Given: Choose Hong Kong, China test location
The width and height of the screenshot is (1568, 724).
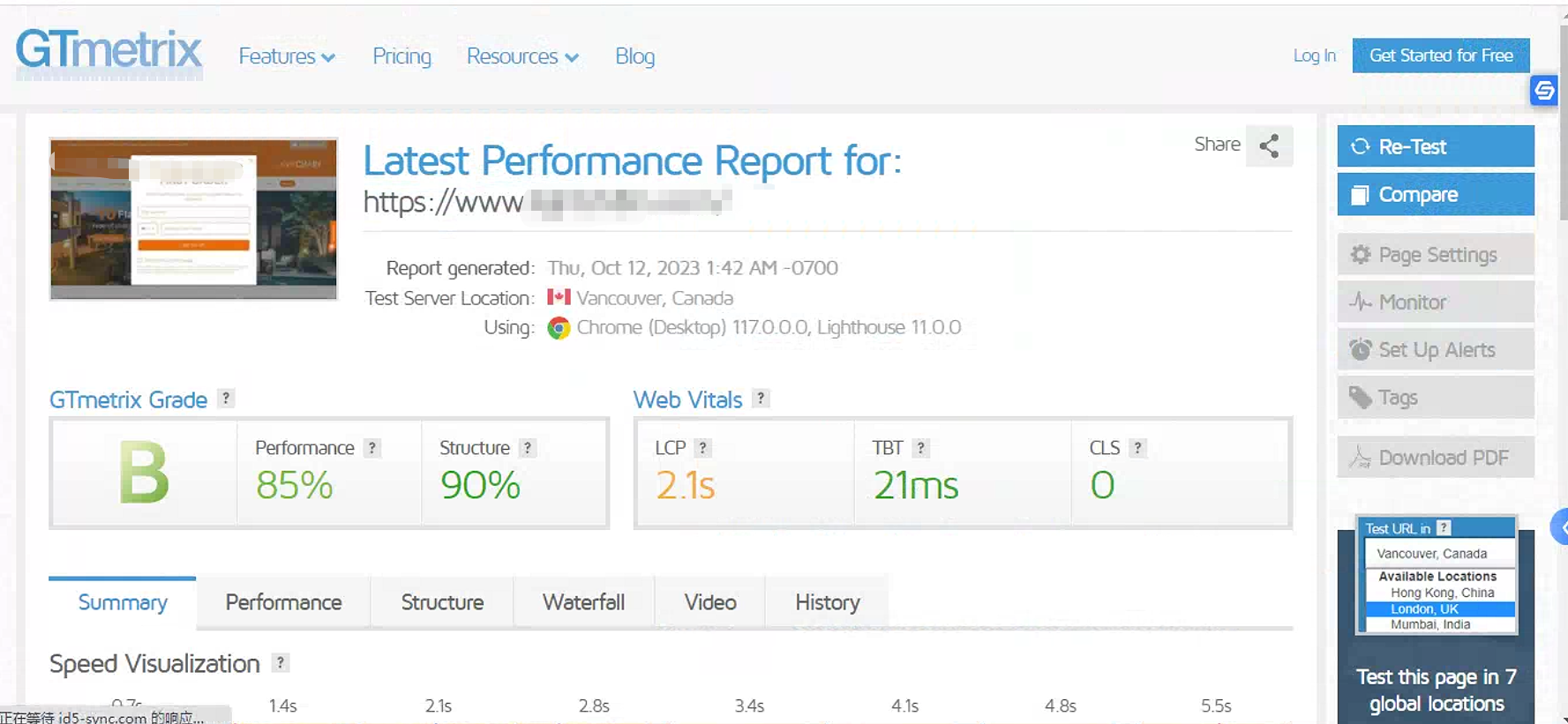Looking at the screenshot, I should pos(1442,593).
